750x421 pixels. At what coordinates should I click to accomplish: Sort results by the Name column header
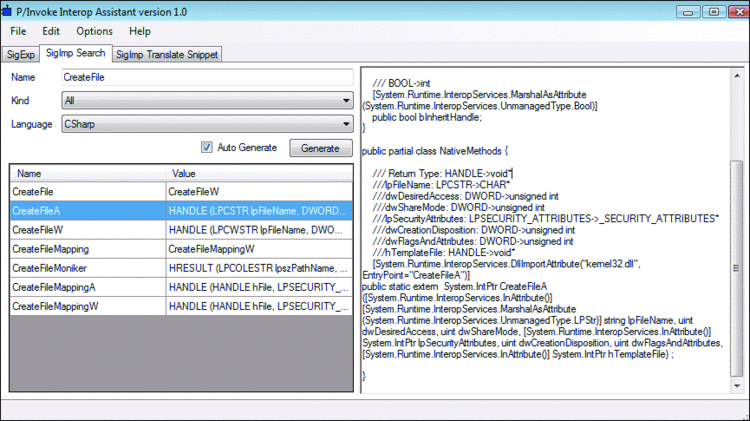pos(88,173)
